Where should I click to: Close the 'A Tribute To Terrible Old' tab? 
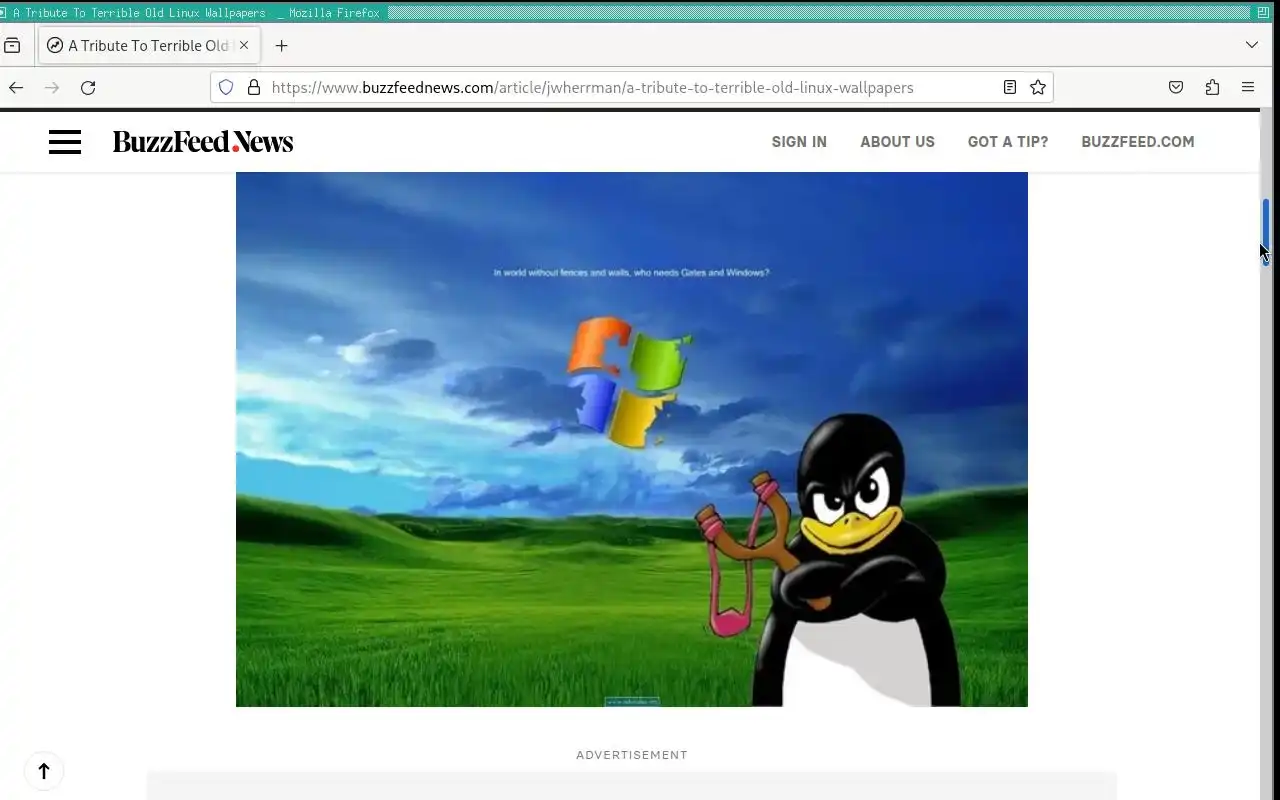point(244,45)
